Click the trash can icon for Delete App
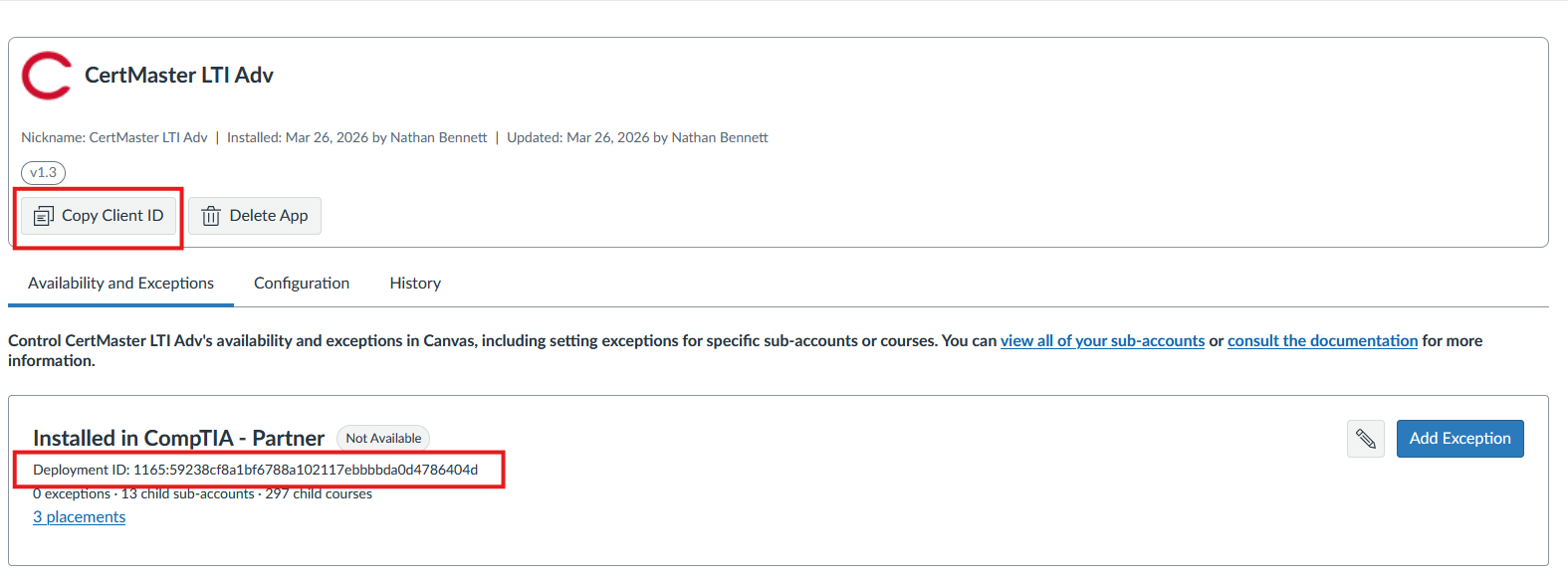The image size is (1568, 580). [x=211, y=216]
